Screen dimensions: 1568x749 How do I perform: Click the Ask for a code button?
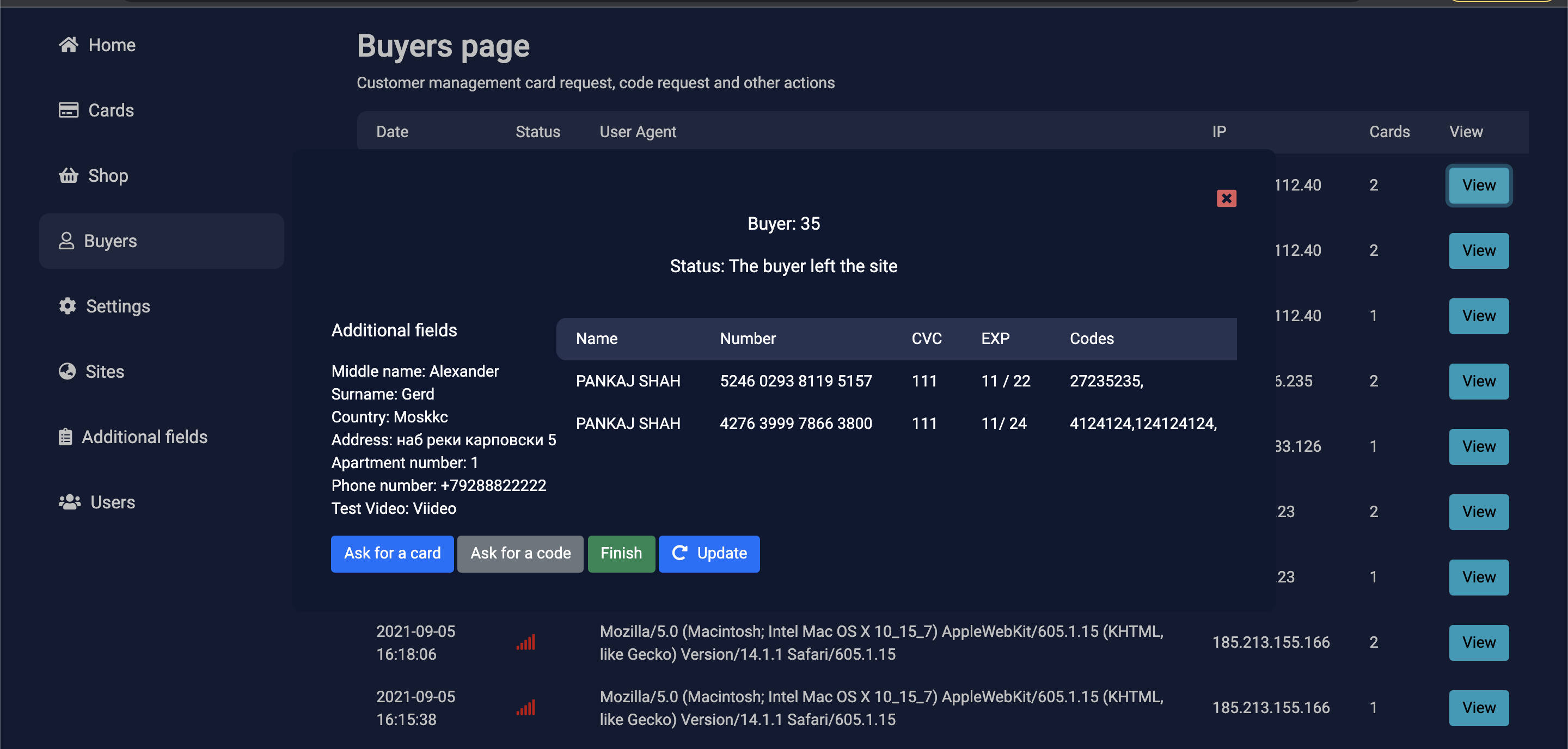tap(520, 553)
